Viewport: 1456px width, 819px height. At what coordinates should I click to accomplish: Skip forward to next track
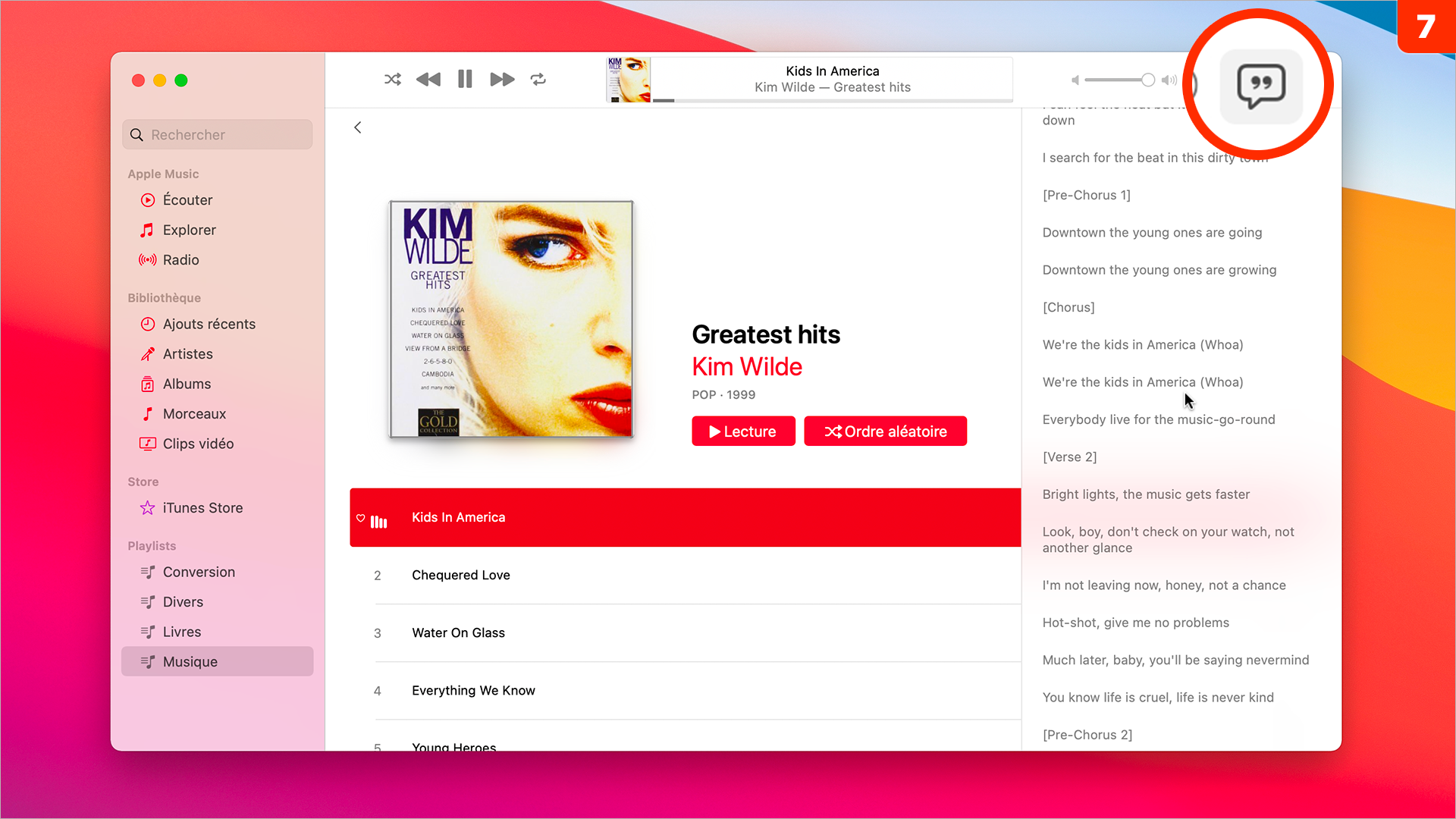click(502, 80)
